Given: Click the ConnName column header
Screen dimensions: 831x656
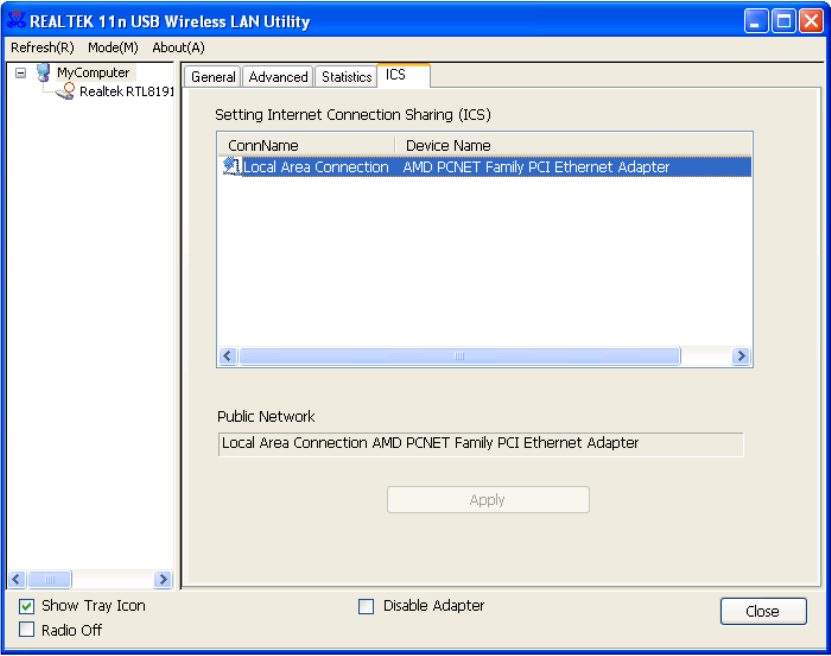Looking at the screenshot, I should [x=306, y=145].
